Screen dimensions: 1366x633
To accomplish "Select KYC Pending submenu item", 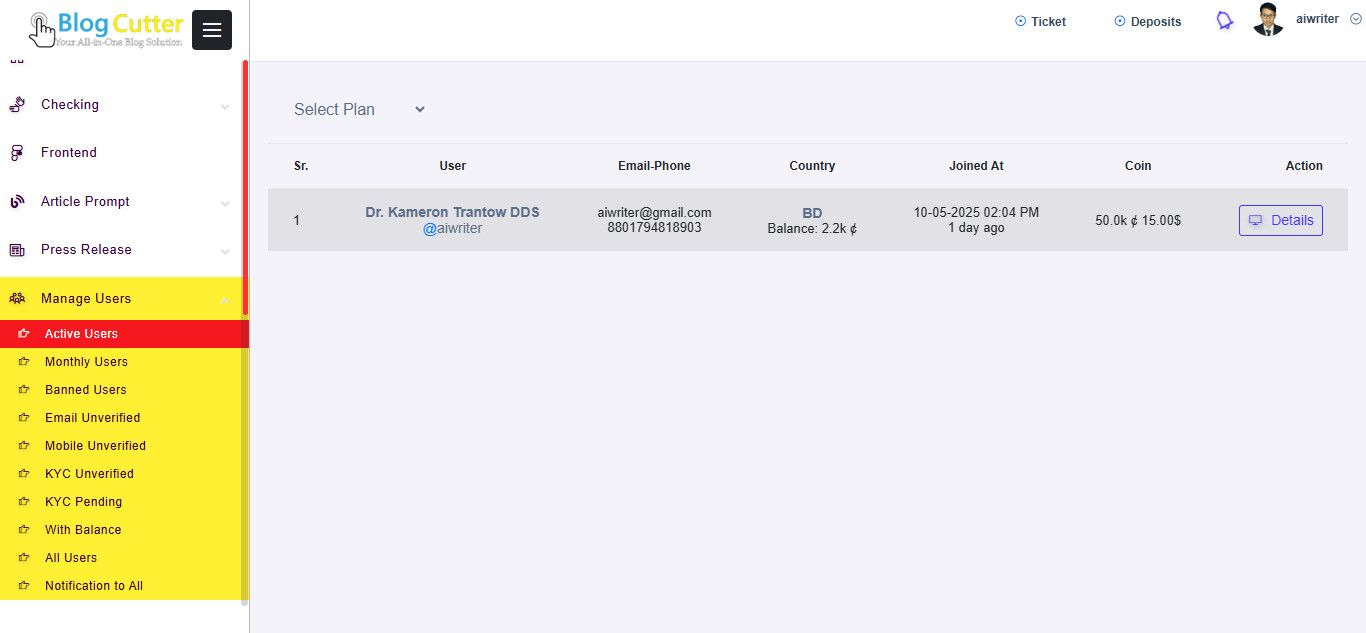I will (x=122, y=502).
